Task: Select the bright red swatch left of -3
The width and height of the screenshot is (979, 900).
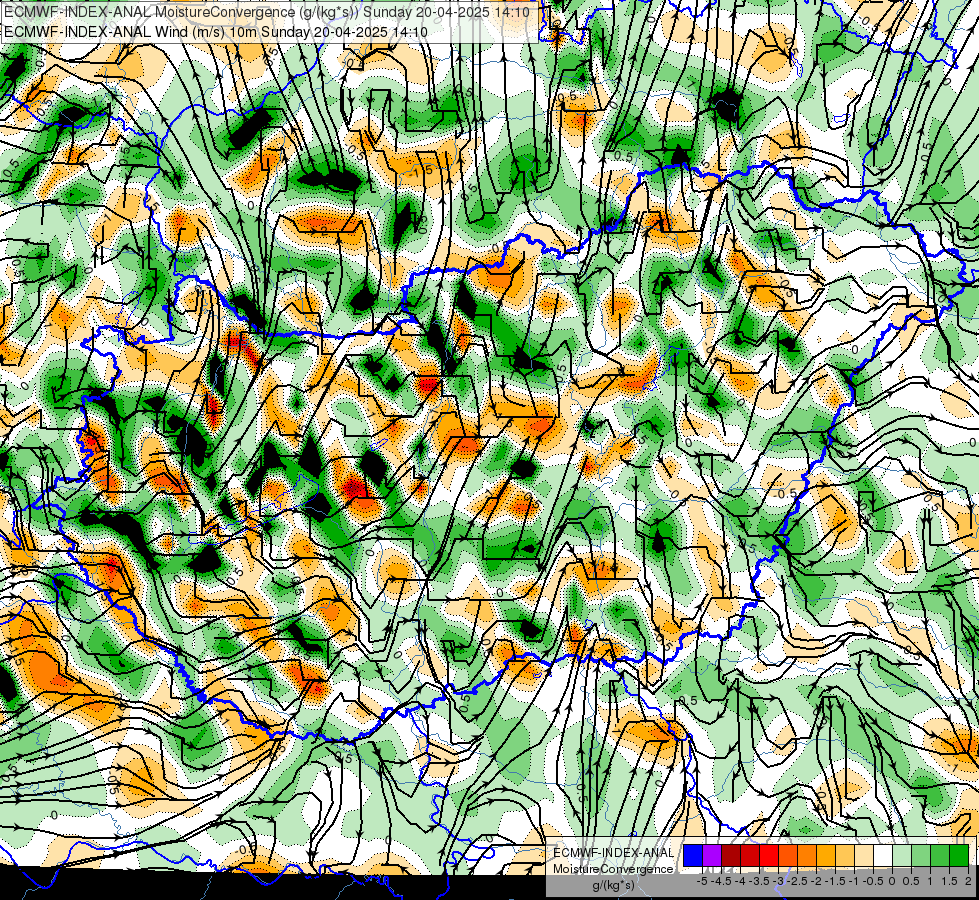Action: coord(769,855)
